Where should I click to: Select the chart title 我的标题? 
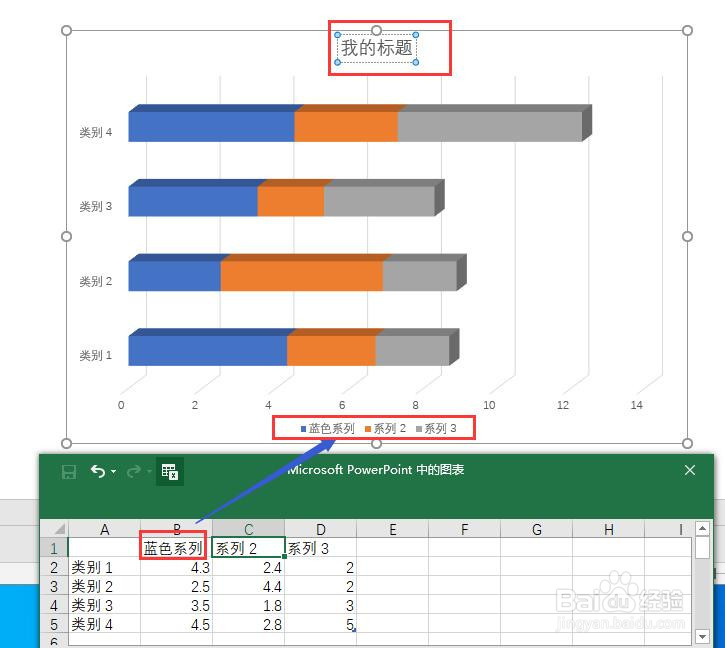point(377,48)
